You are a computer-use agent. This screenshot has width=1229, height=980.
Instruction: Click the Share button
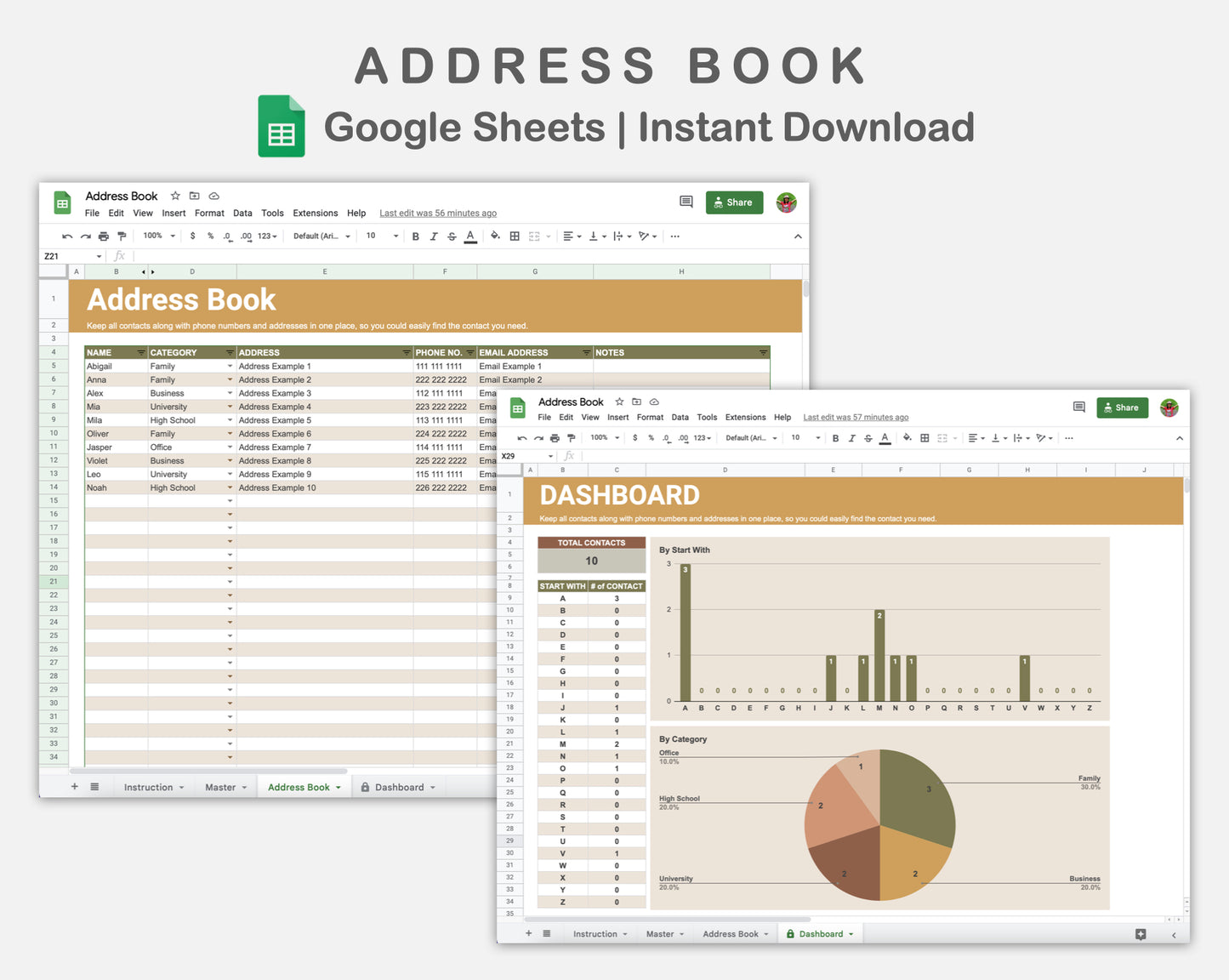coord(733,202)
